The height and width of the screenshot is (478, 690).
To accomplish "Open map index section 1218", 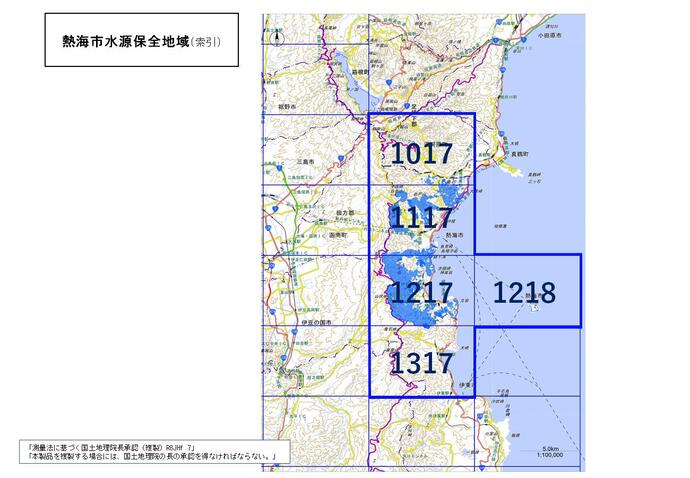I will click(528, 291).
